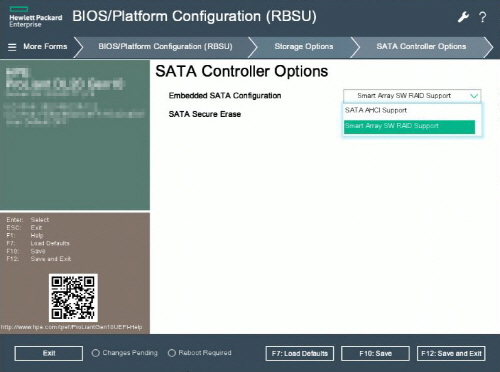
Task: Select the SATA Secure Erase setting label
Action: [205, 114]
